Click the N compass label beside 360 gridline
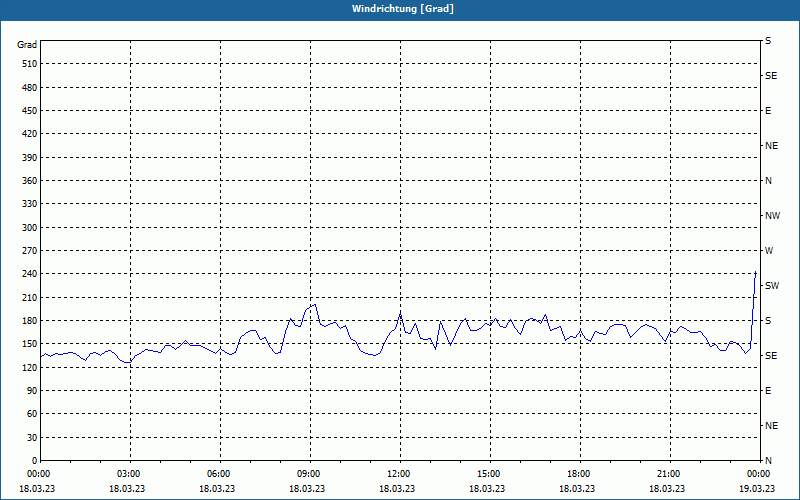 (x=768, y=181)
